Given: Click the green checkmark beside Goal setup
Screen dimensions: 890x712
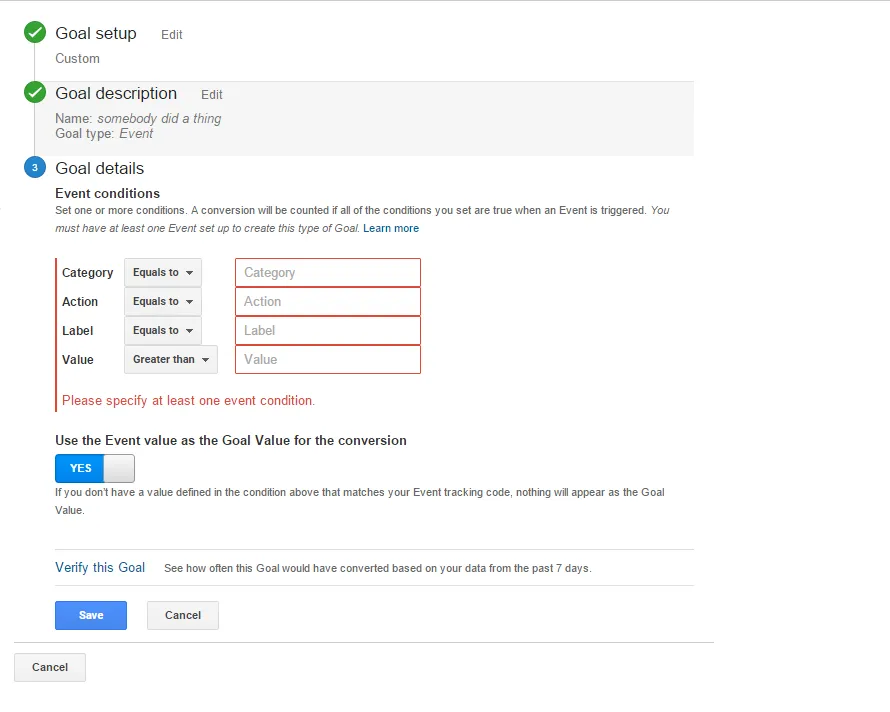Looking at the screenshot, I should 35,33.
